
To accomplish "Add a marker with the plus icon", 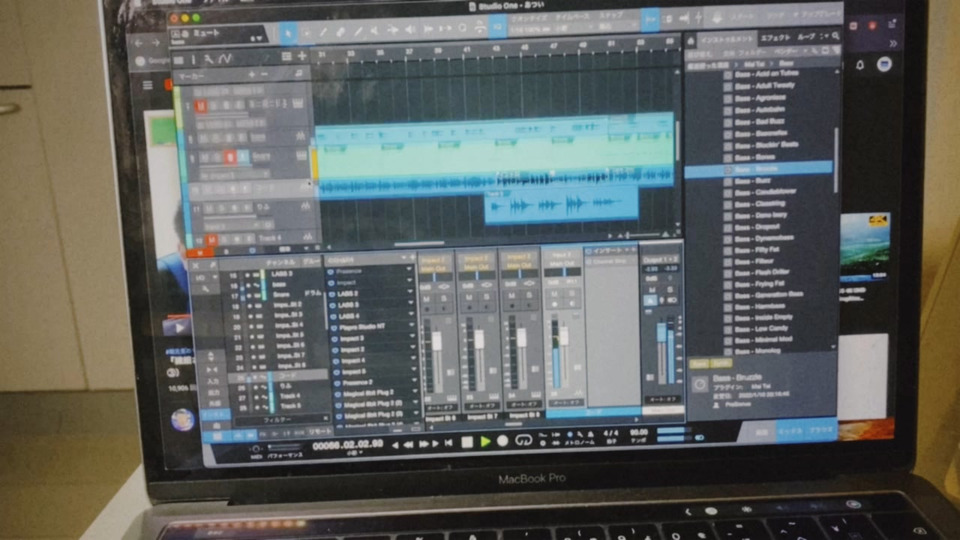I will pos(252,75).
